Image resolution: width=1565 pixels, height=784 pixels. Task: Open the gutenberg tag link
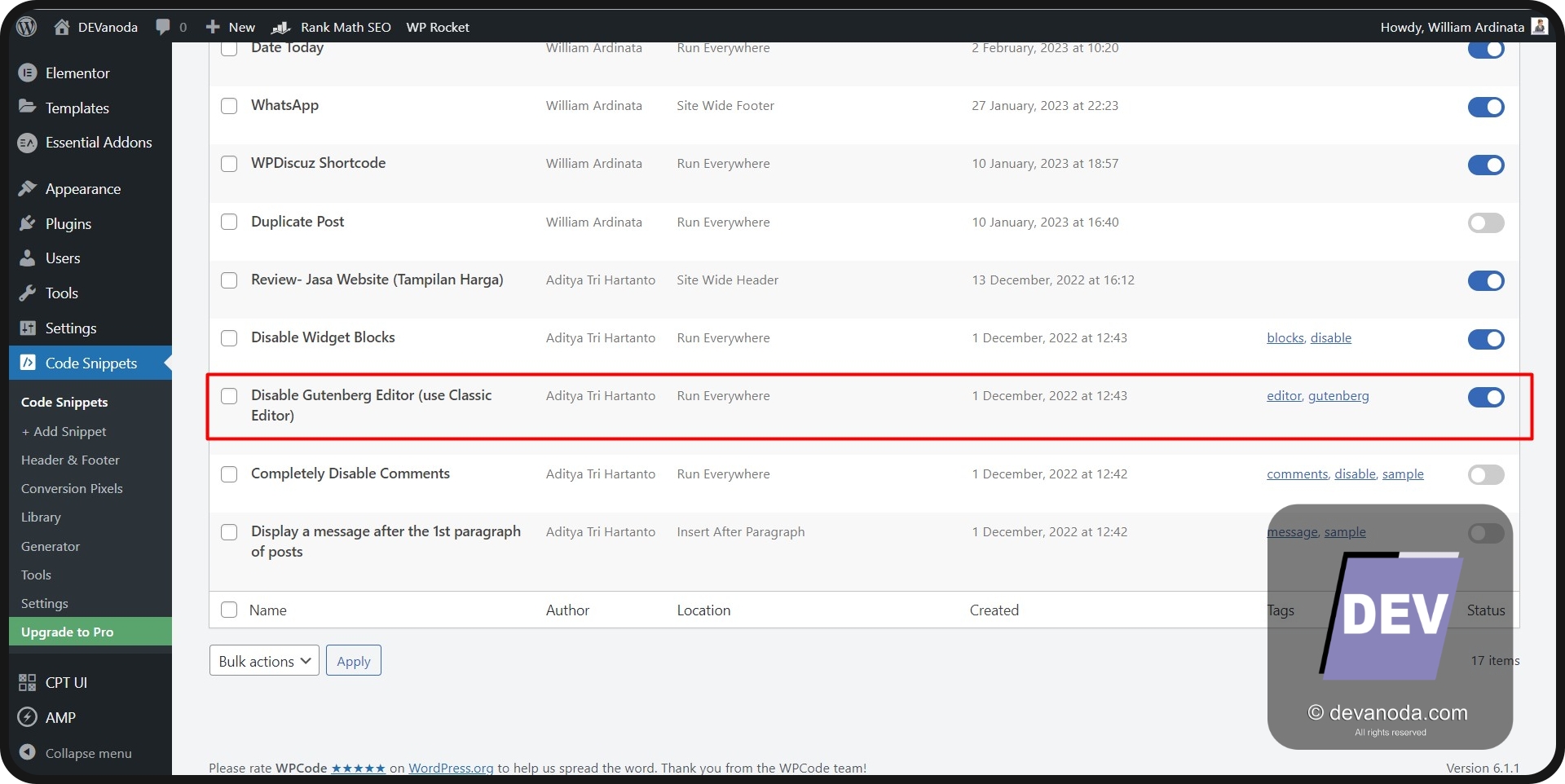click(1338, 396)
